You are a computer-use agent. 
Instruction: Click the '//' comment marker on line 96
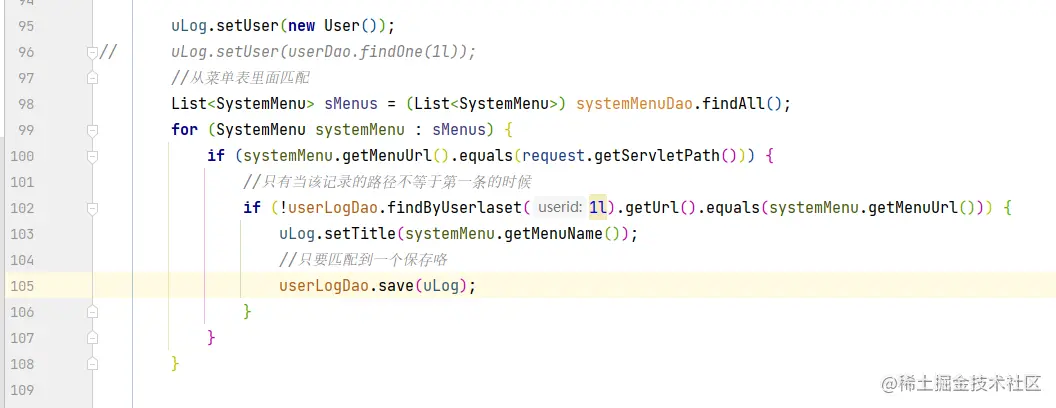coord(108,53)
